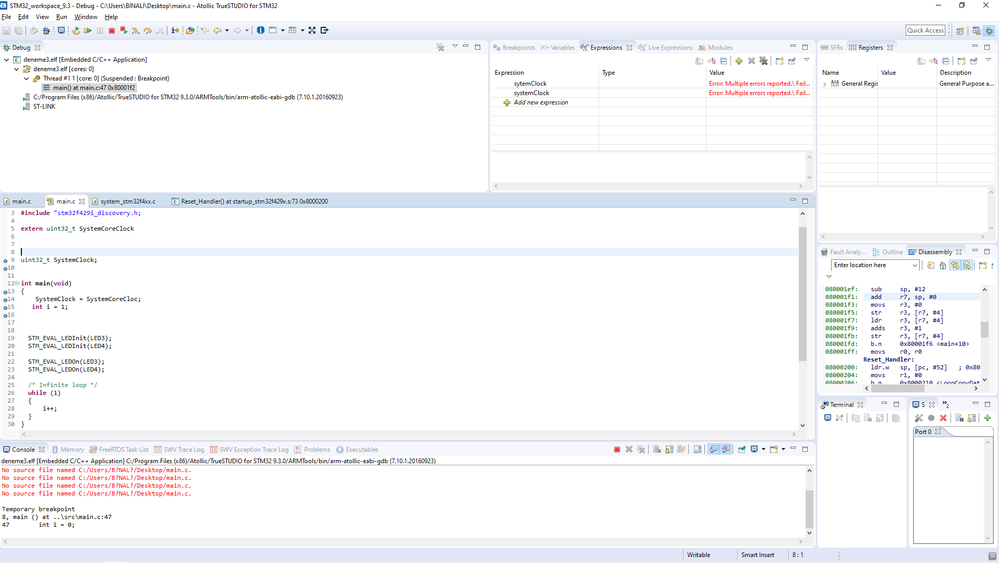Viewport: 999px width, 563px height.
Task: Click the Debug bug icon in main toolbar
Action: (x=46, y=30)
